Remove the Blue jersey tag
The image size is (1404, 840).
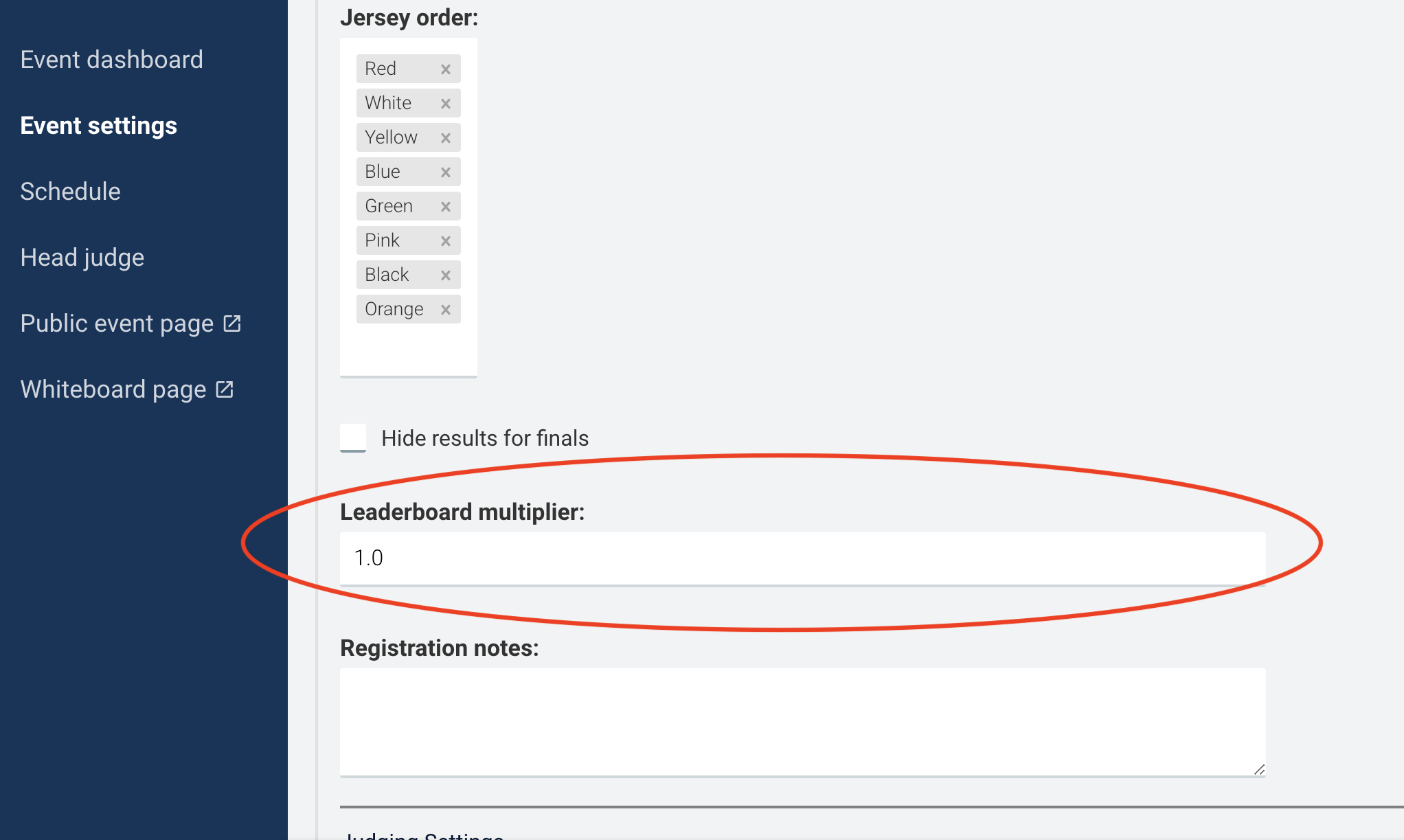point(446,172)
